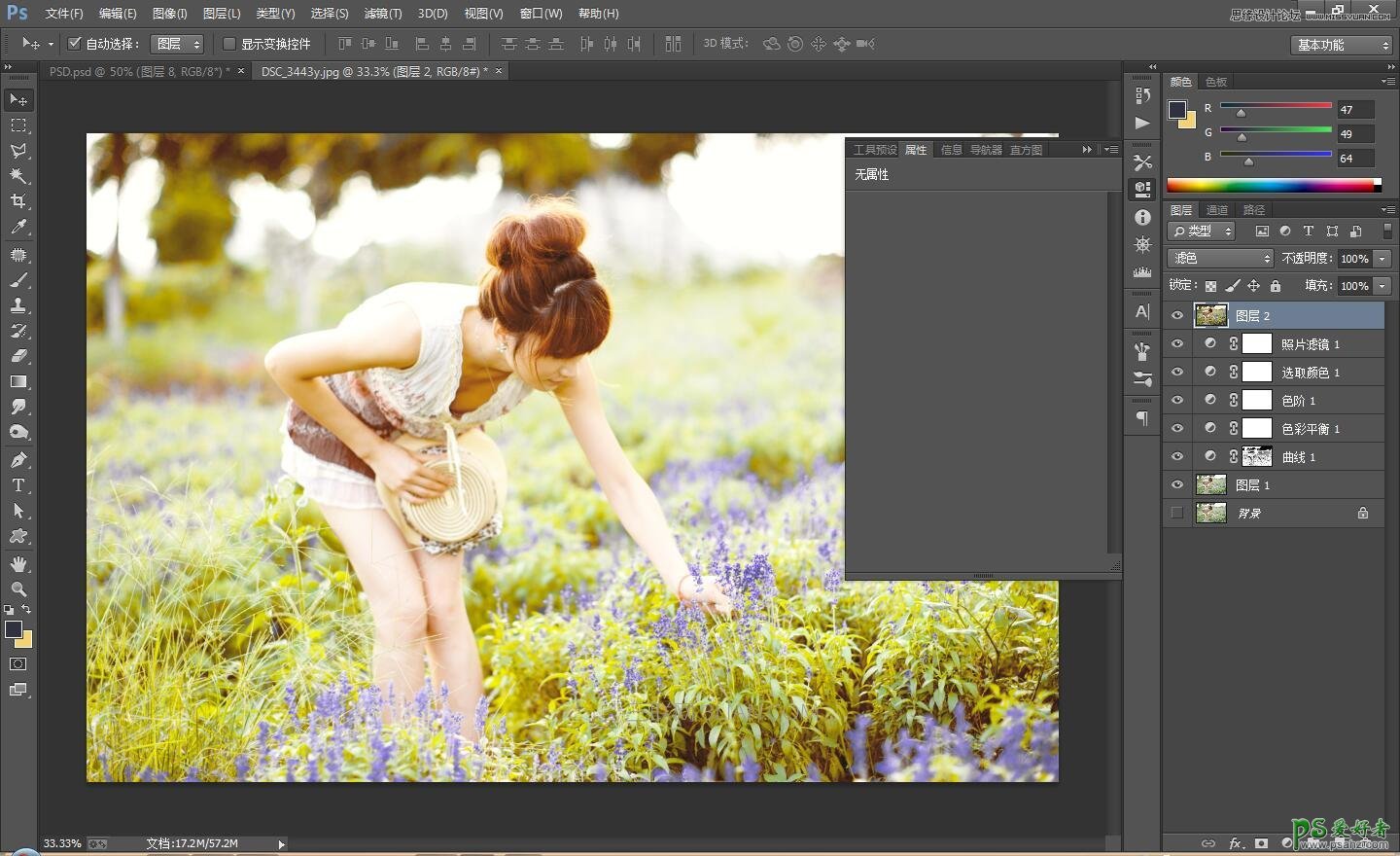Select the Gradient tool

(18, 382)
